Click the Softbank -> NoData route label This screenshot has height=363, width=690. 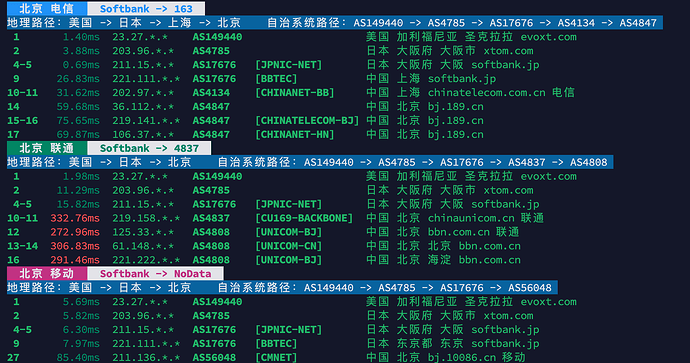pos(155,273)
